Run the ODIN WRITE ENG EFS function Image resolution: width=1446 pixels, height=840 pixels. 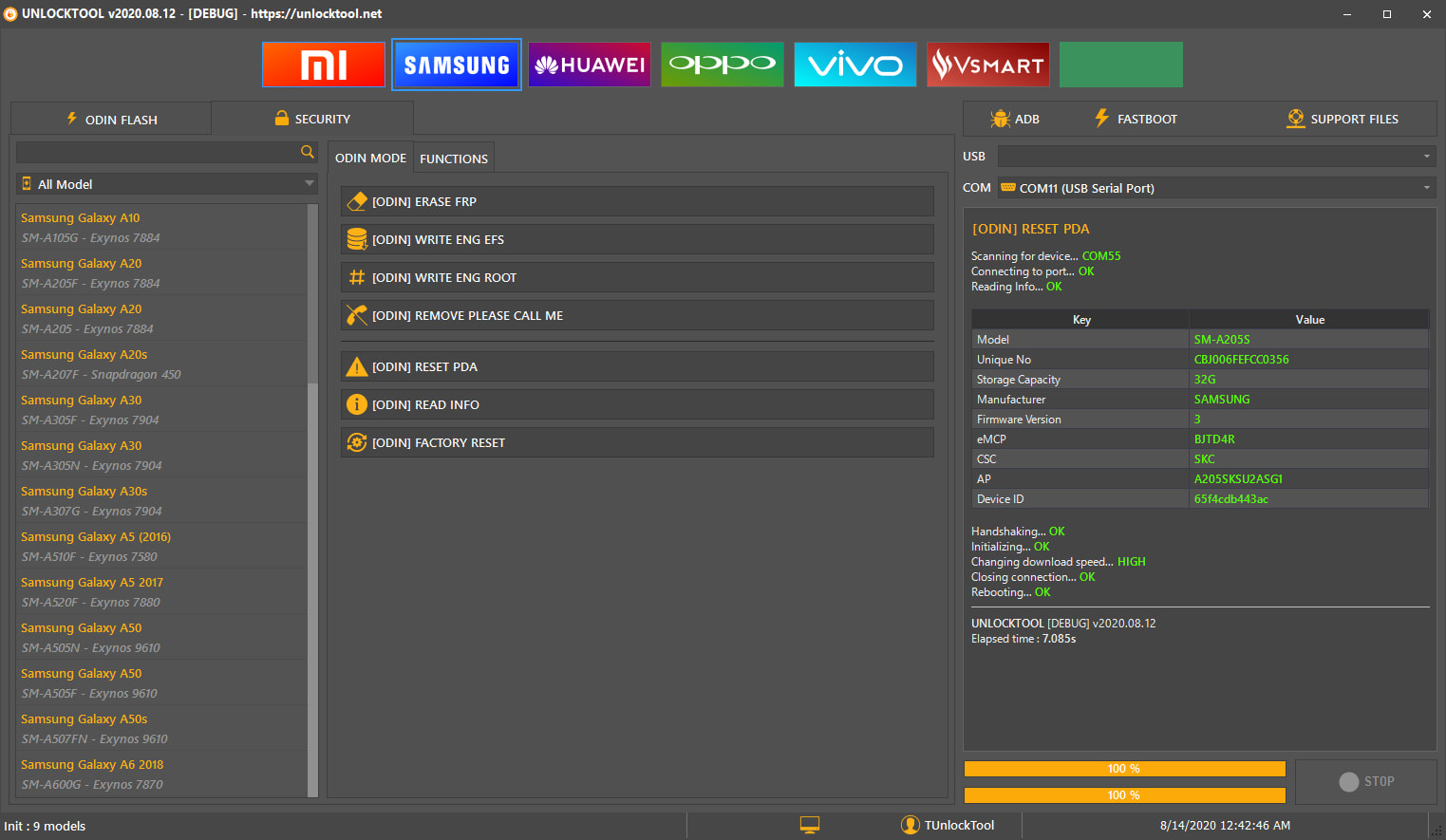point(637,239)
